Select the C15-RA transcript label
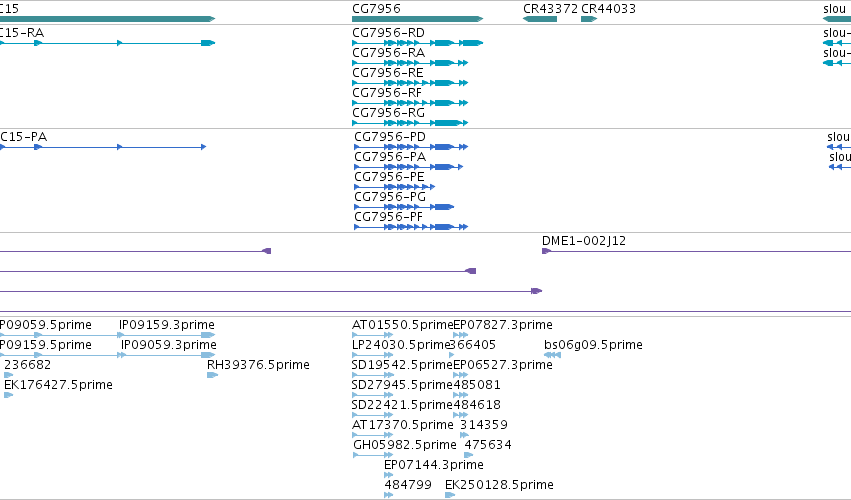Viewport: 851px width, 500px height. tap(22, 33)
